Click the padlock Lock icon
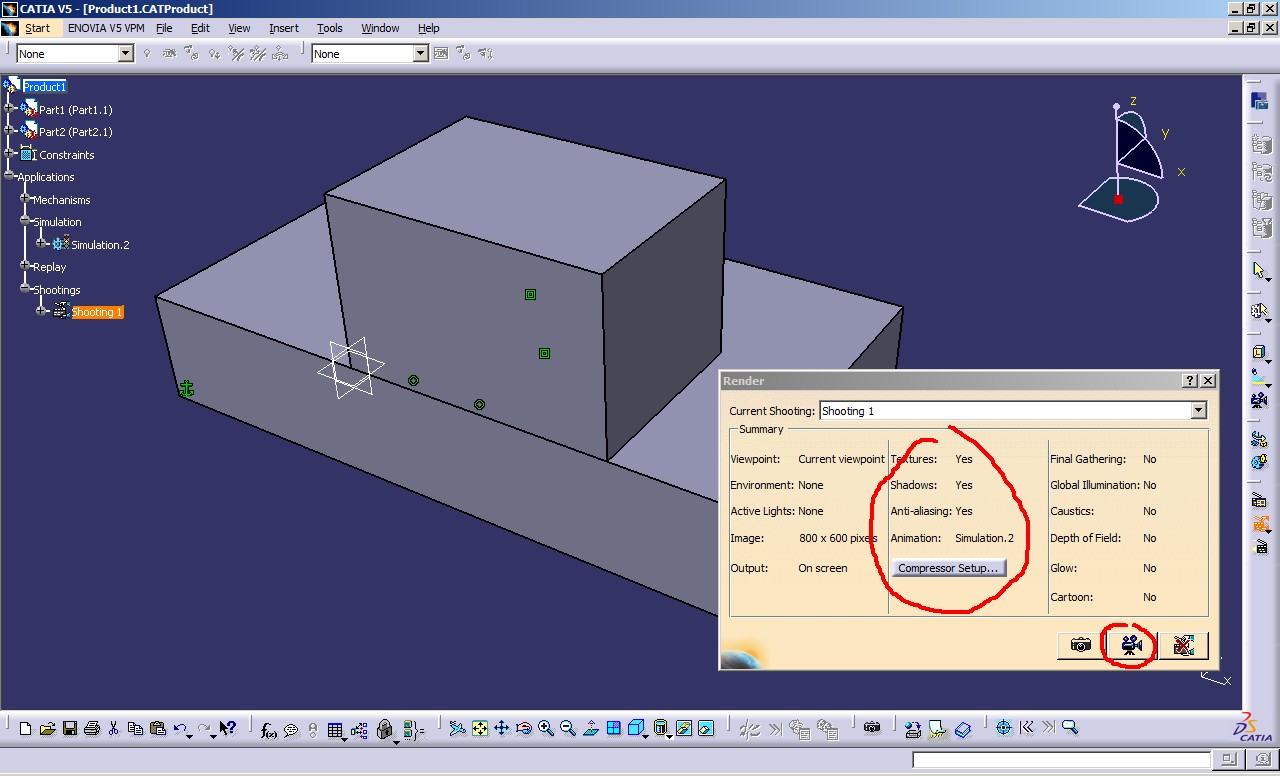 point(384,729)
